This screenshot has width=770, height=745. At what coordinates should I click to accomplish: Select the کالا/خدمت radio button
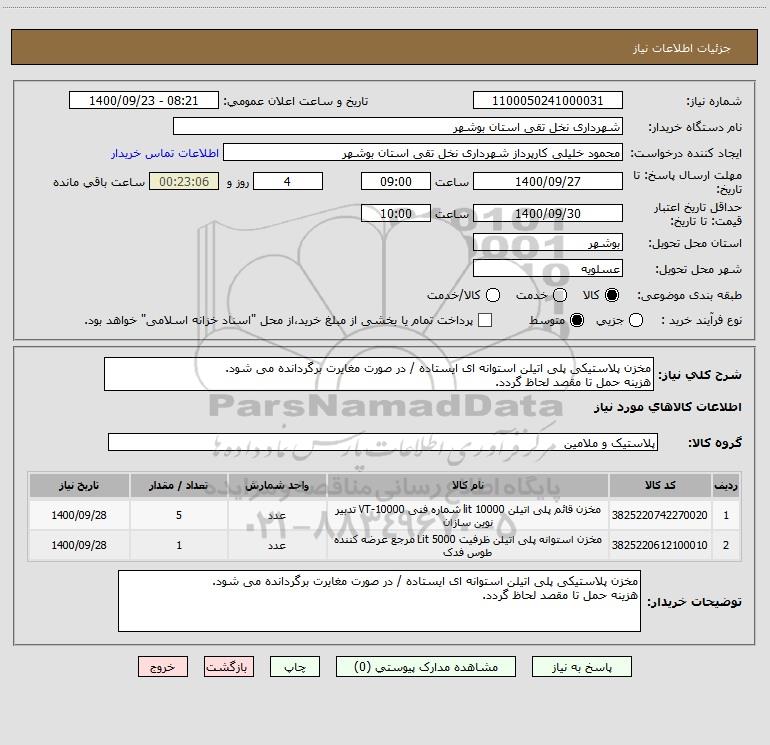click(x=493, y=295)
